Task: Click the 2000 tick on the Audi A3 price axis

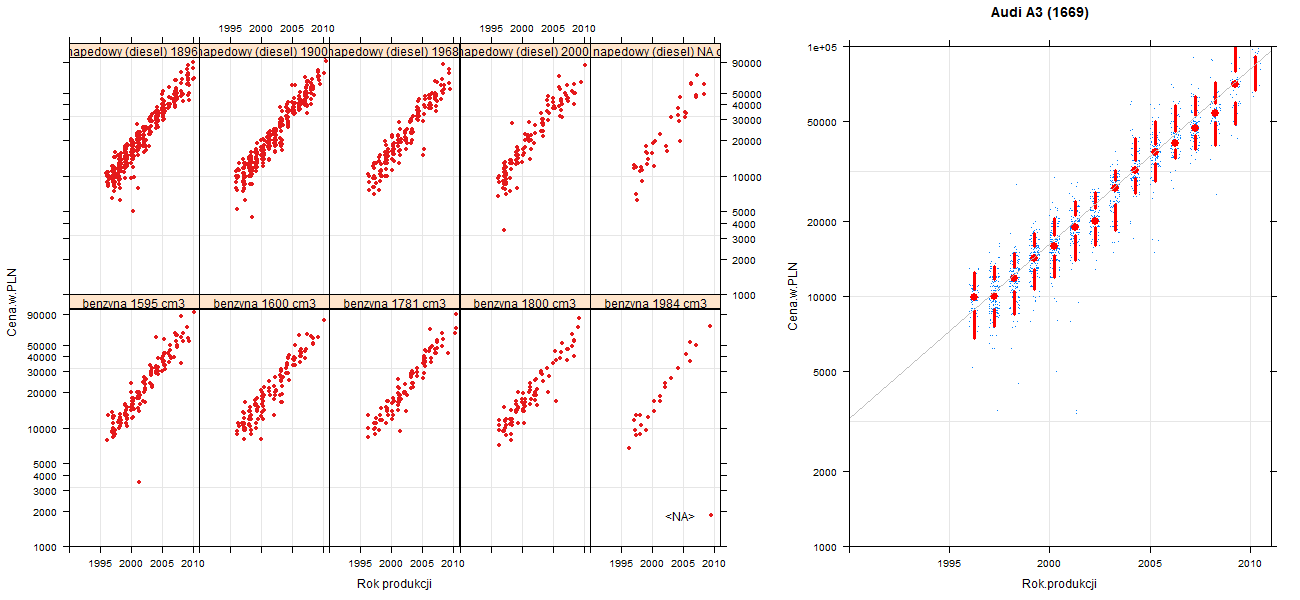Action: click(x=826, y=471)
